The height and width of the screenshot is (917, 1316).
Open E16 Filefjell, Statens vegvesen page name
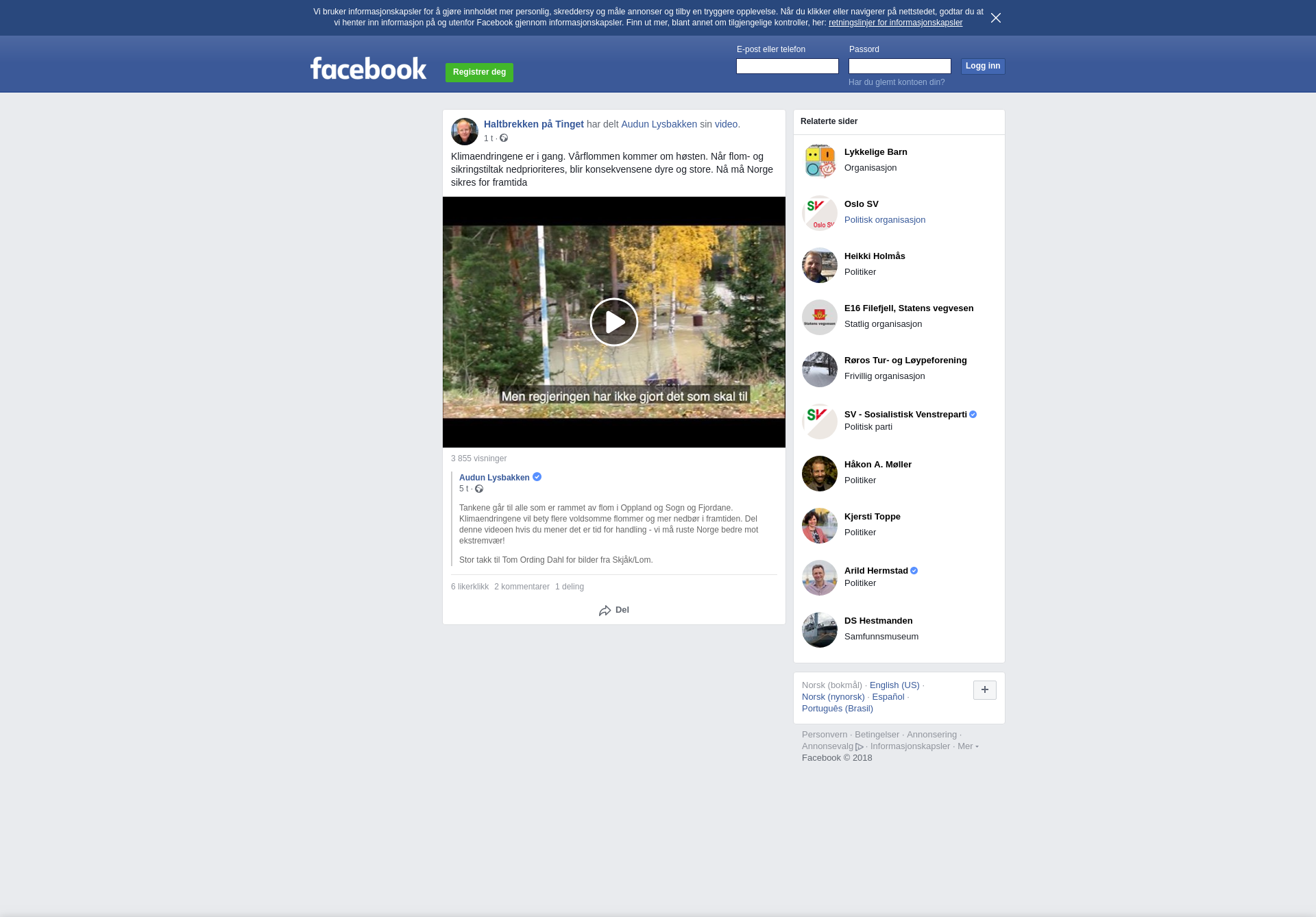click(x=909, y=308)
